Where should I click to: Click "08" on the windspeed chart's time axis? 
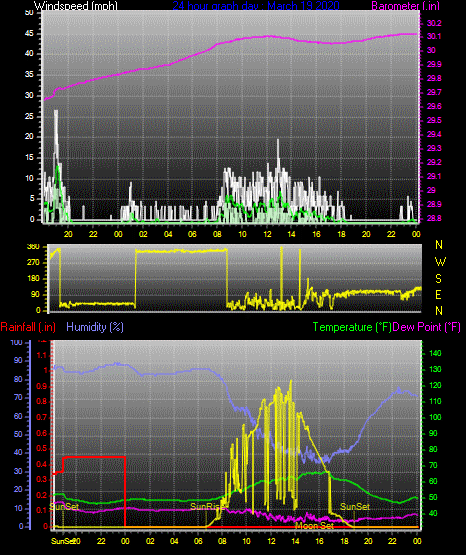click(x=217, y=234)
